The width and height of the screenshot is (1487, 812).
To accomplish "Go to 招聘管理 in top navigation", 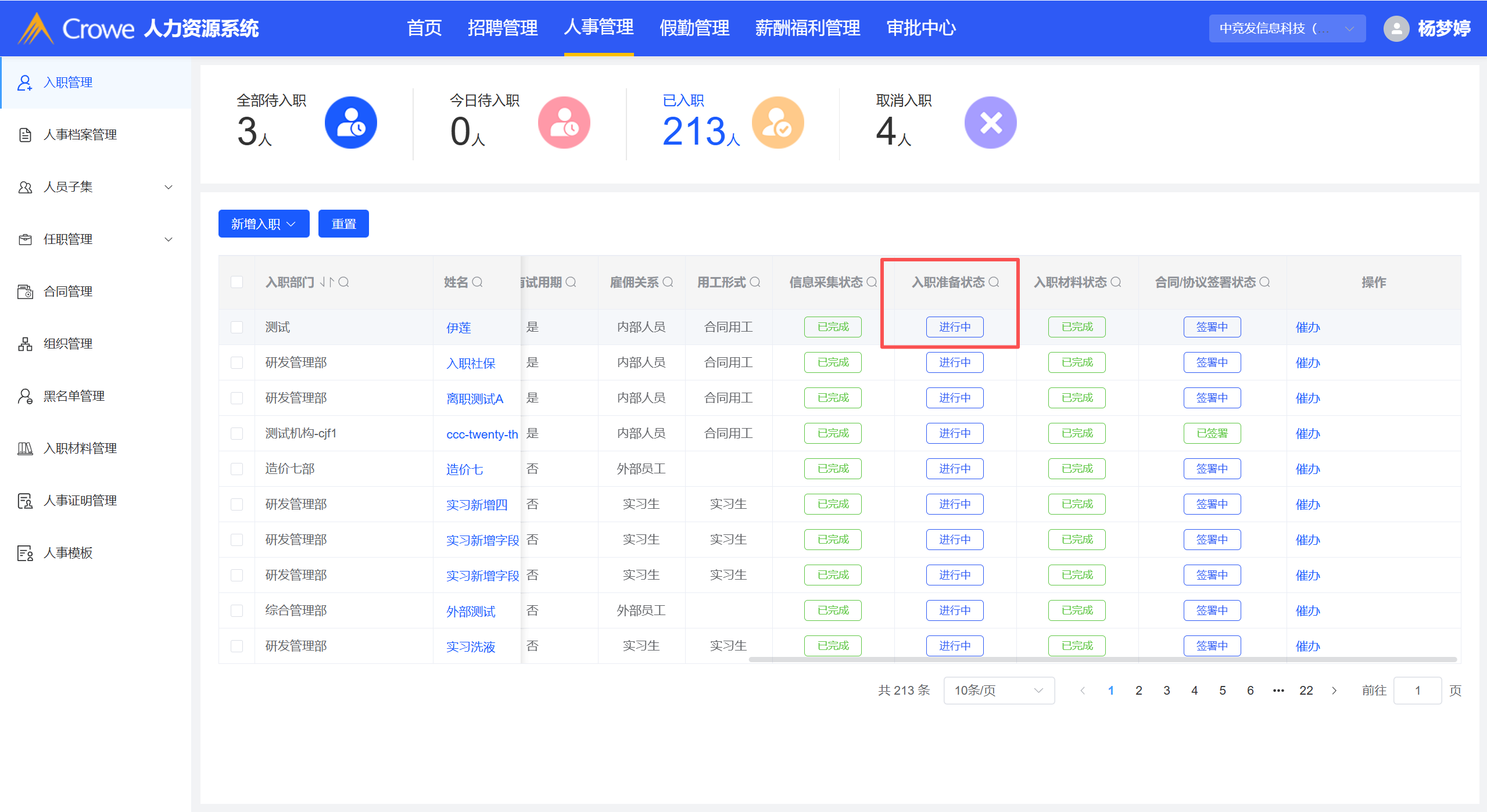I will pyautogui.click(x=503, y=28).
